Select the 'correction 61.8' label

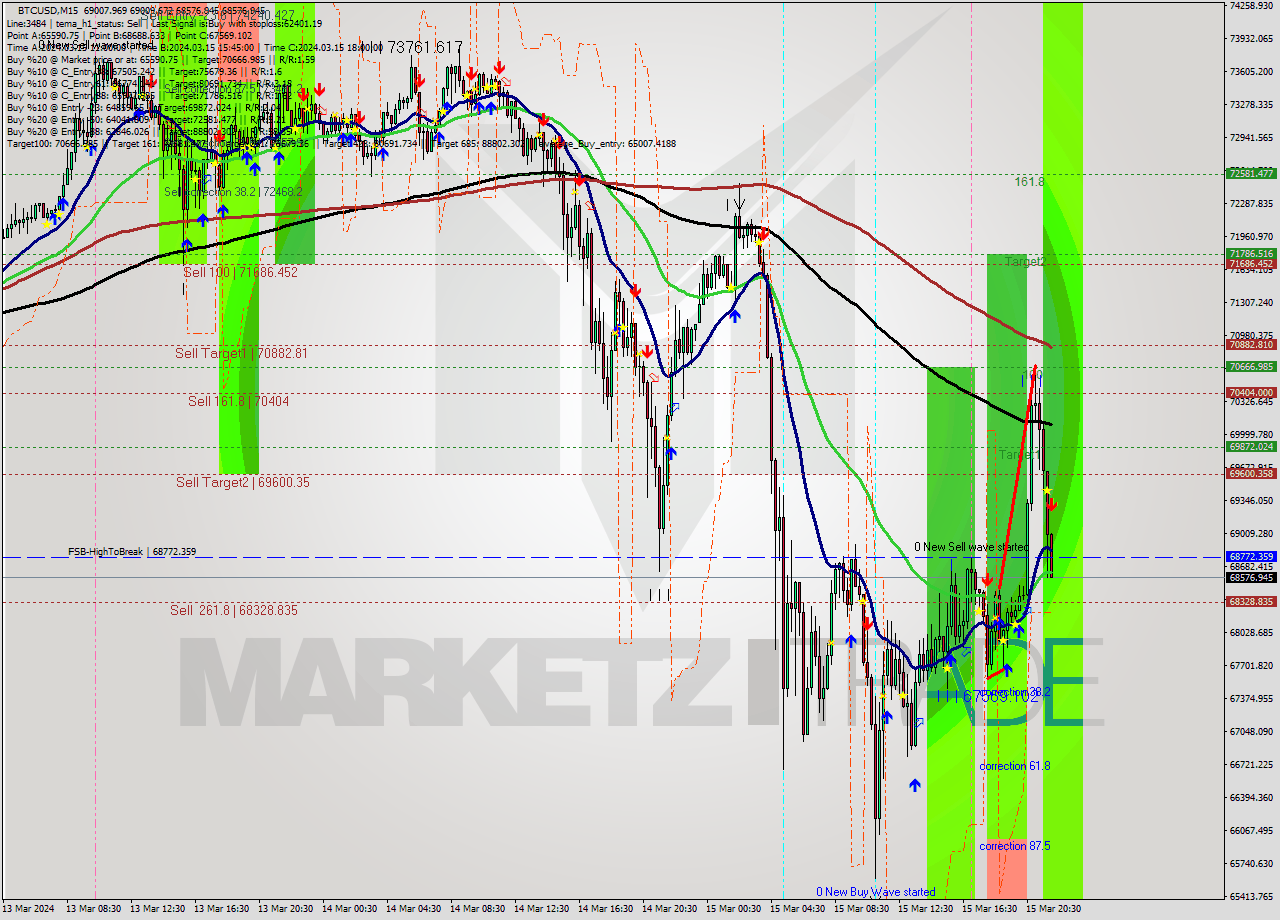(x=1015, y=766)
